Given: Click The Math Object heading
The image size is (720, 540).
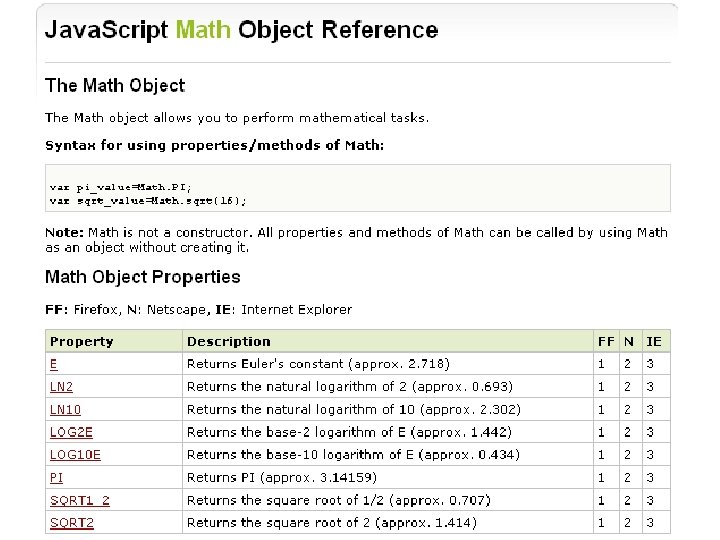Looking at the screenshot, I should click(x=115, y=86).
